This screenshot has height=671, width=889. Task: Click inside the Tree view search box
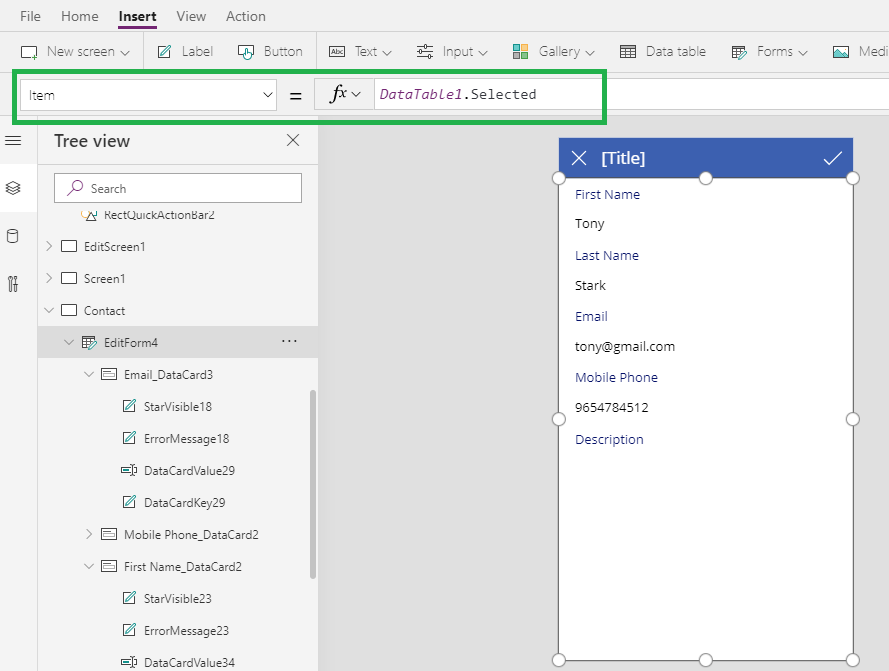click(177, 188)
